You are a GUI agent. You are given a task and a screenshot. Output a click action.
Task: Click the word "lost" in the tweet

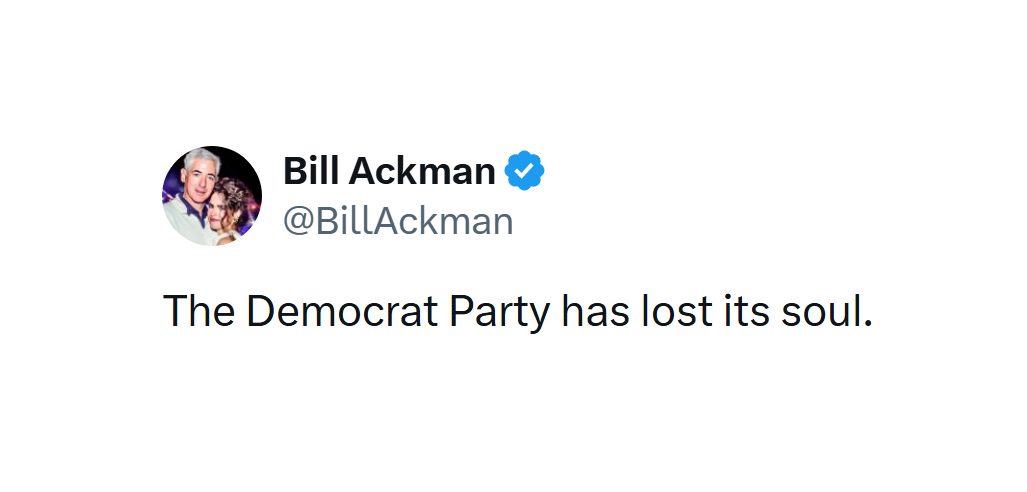pyautogui.click(x=673, y=311)
